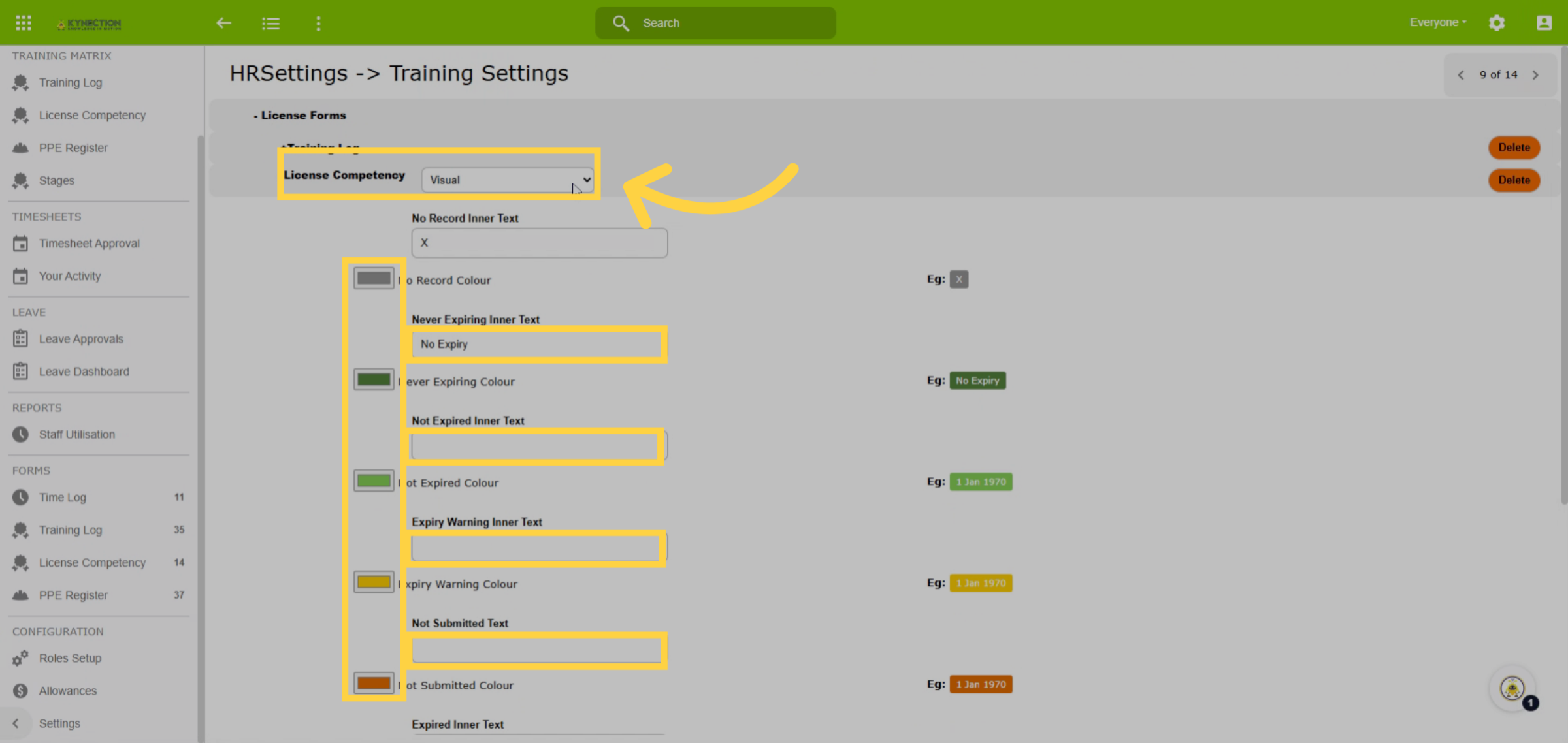This screenshot has height=743, width=1568.
Task: Open the chat assistant bubble icon
Action: (1512, 688)
